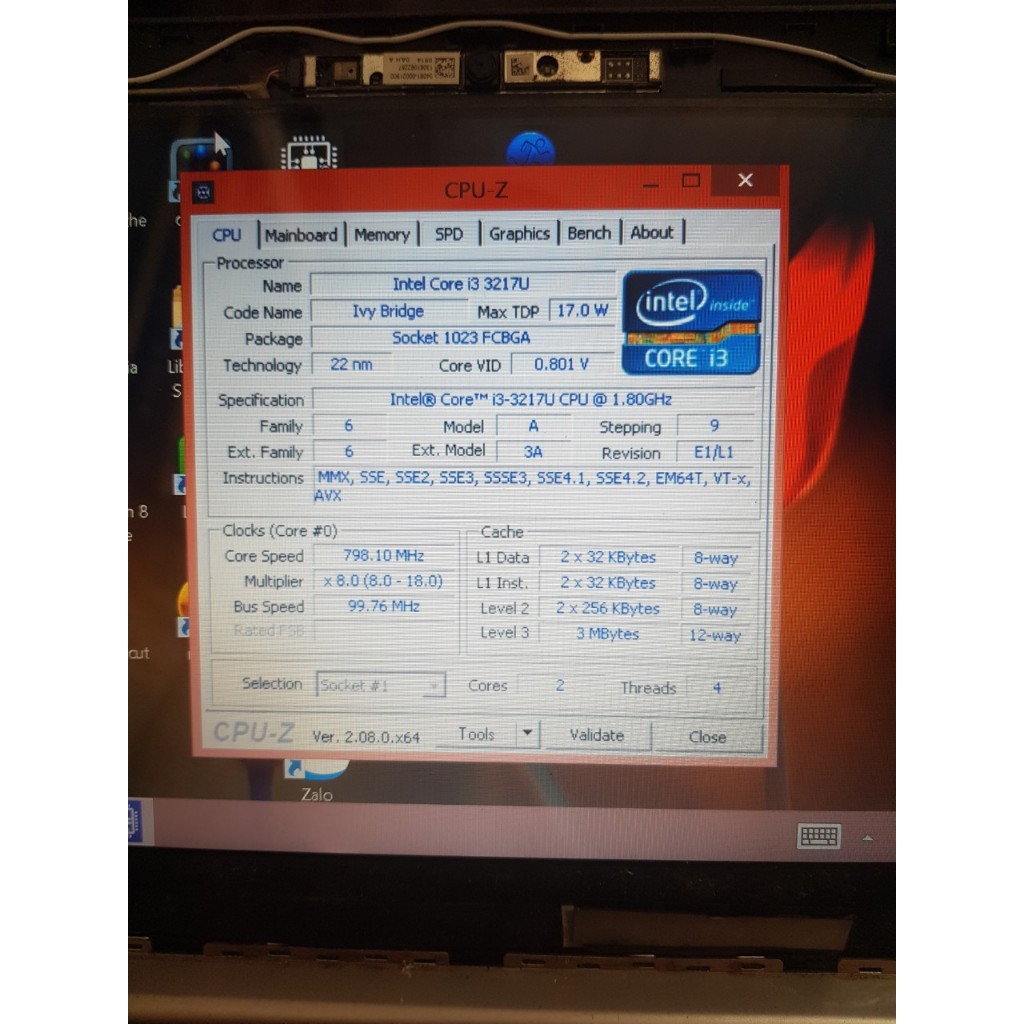Select the SPD tab

pyautogui.click(x=449, y=234)
